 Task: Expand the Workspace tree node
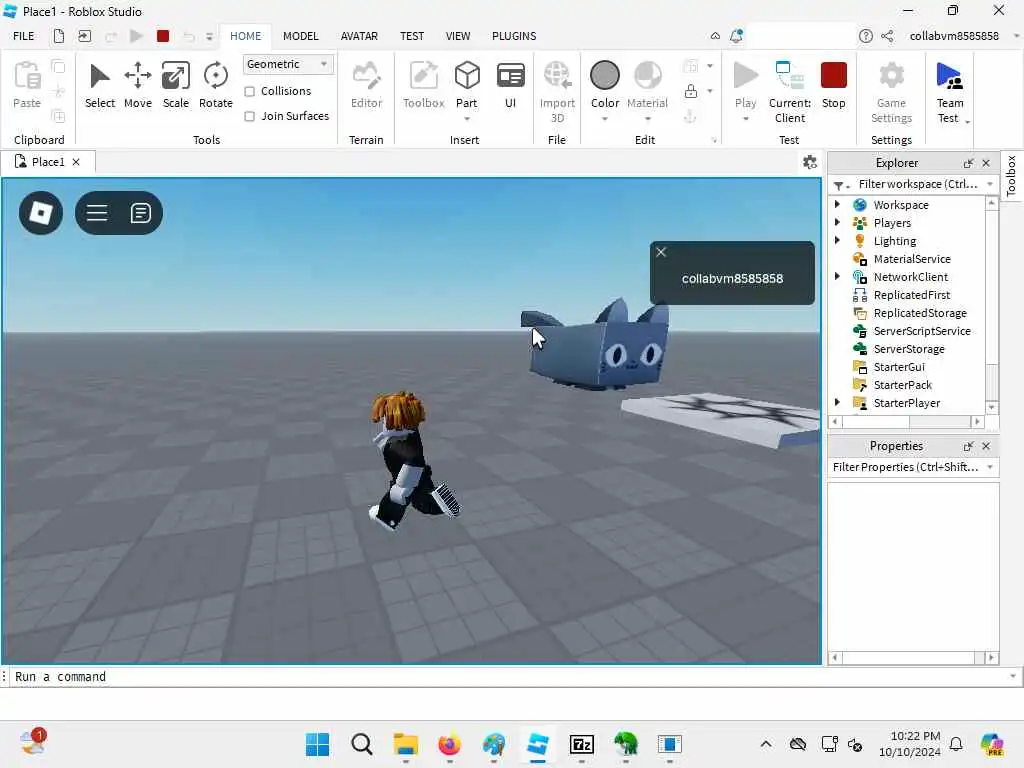pos(837,204)
